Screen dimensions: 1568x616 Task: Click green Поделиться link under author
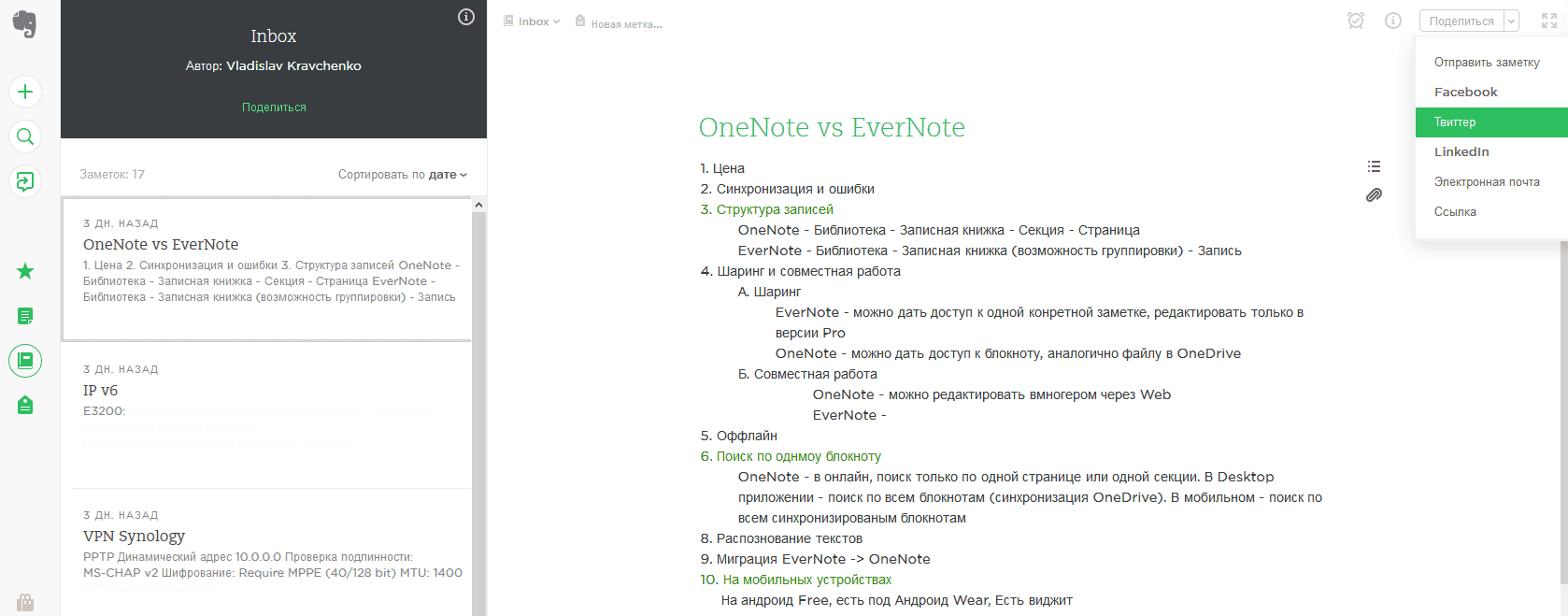(274, 107)
